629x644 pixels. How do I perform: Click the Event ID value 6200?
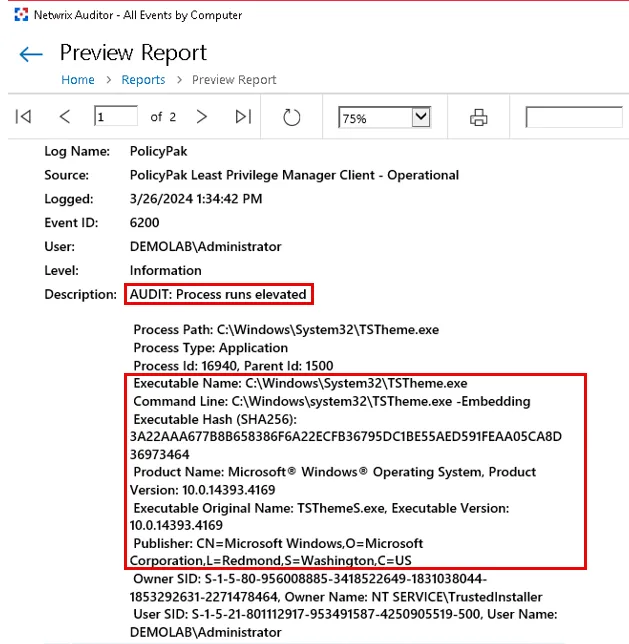coord(144,223)
